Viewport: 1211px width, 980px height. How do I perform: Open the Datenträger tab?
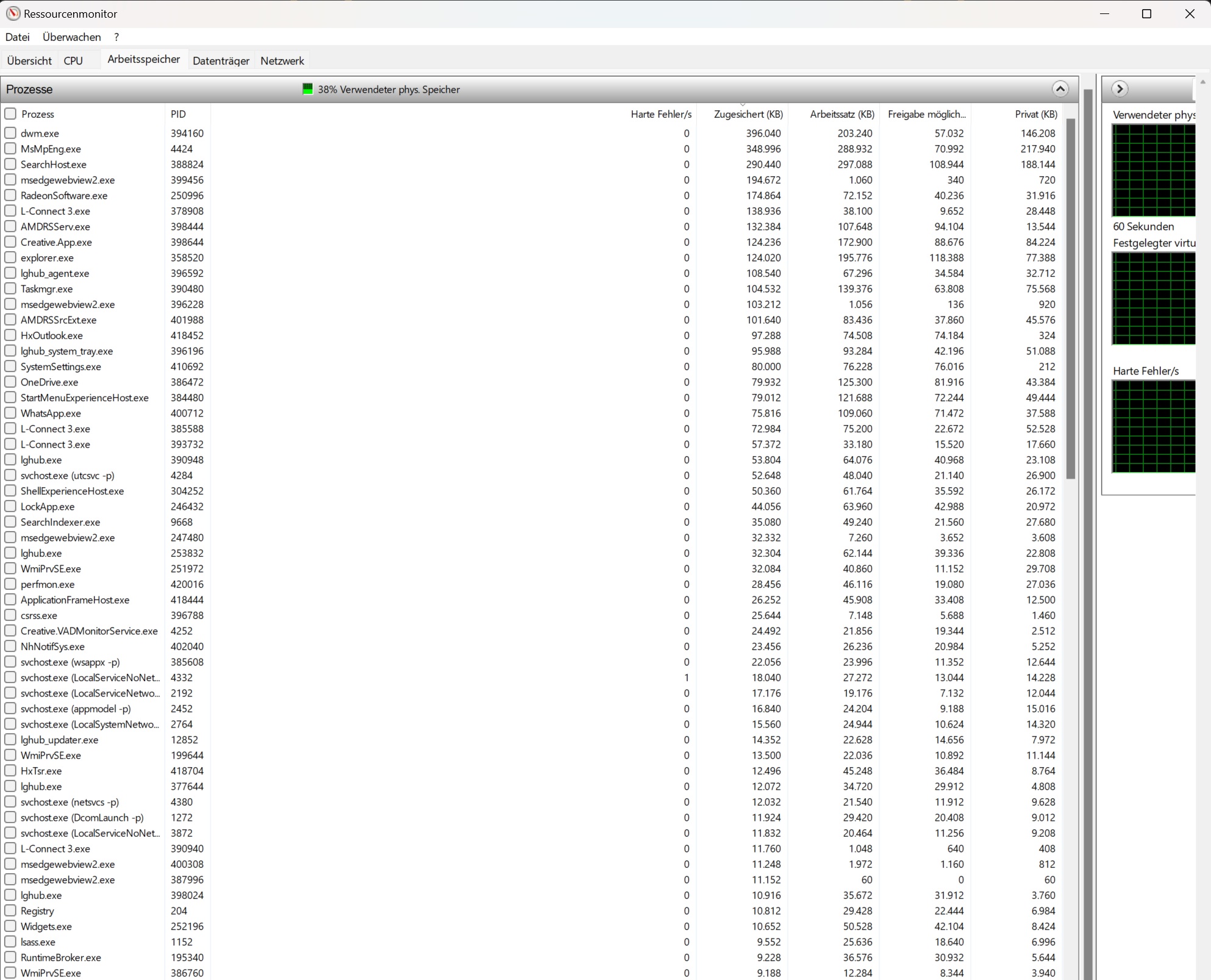[221, 61]
